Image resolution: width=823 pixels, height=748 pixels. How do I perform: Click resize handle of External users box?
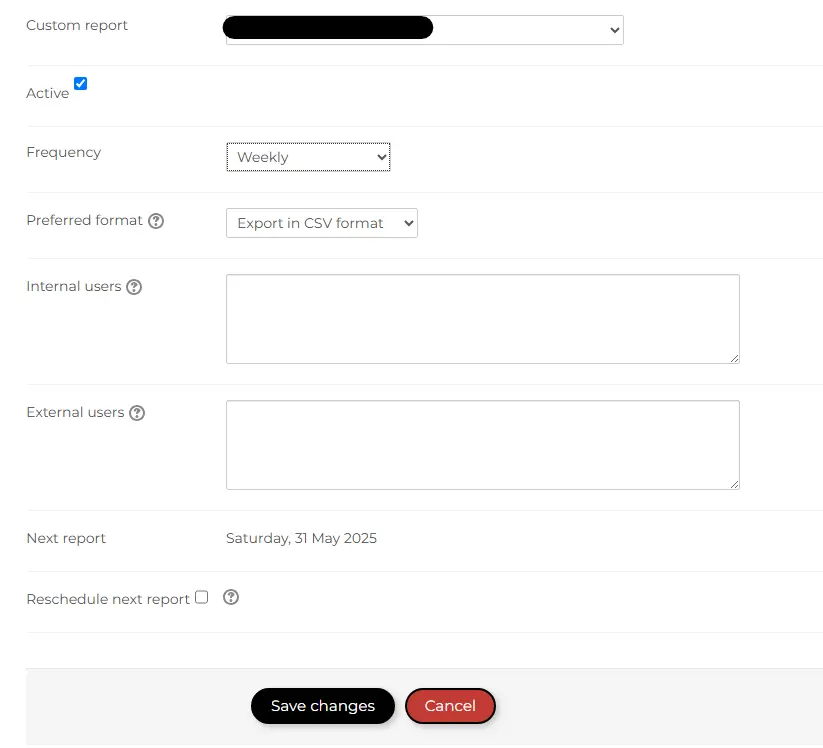[734, 484]
